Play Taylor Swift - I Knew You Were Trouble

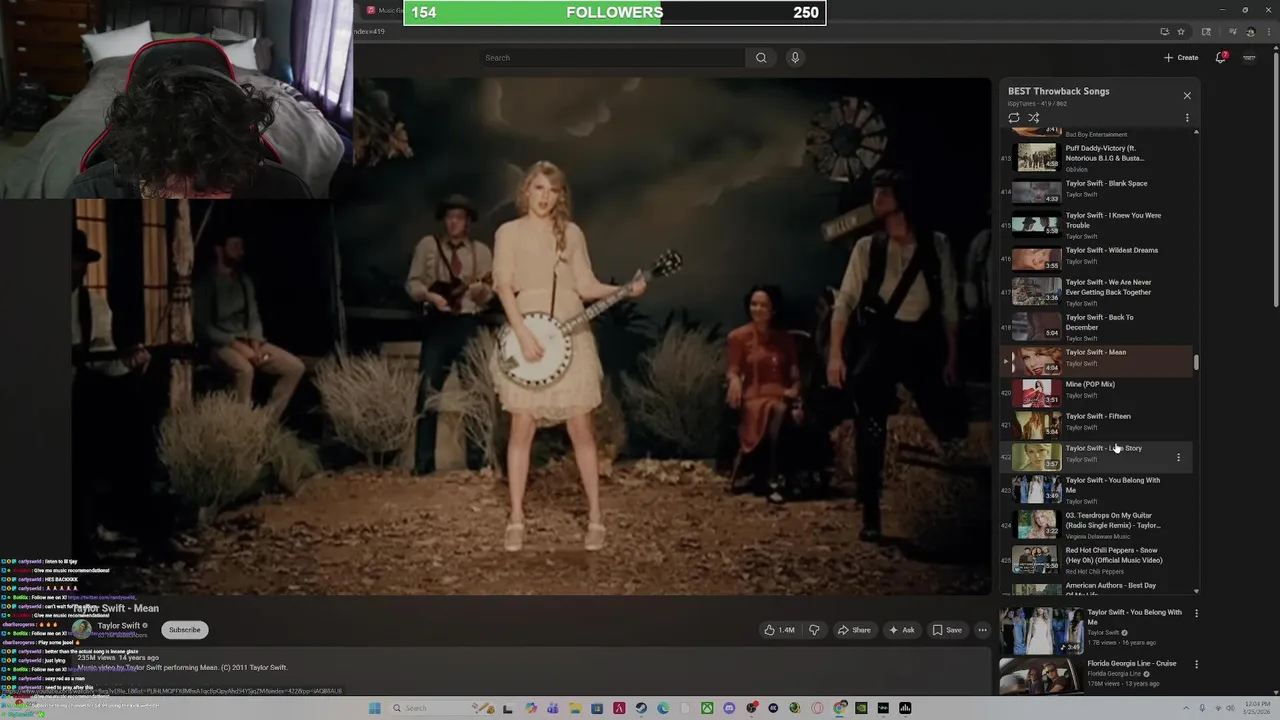(1097, 224)
